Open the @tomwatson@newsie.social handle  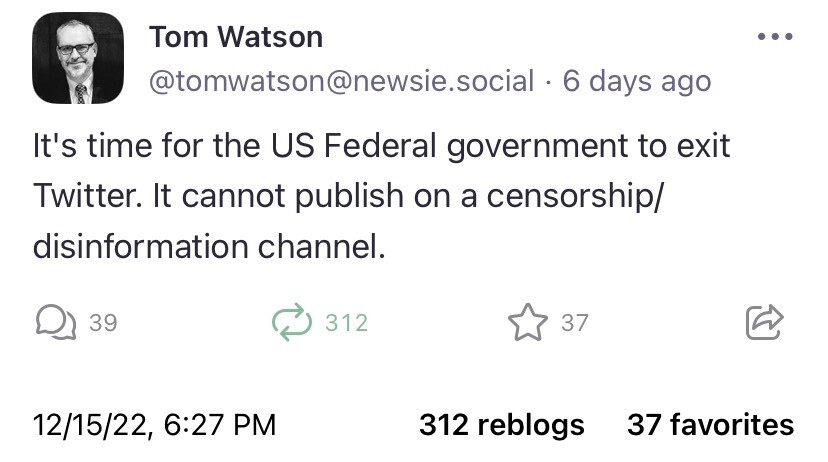click(x=341, y=81)
